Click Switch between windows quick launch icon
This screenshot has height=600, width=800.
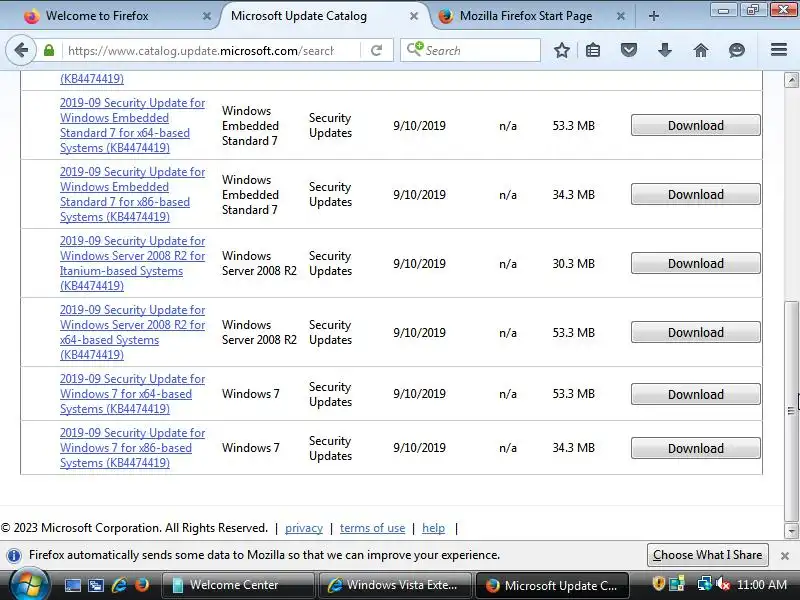click(x=95, y=585)
